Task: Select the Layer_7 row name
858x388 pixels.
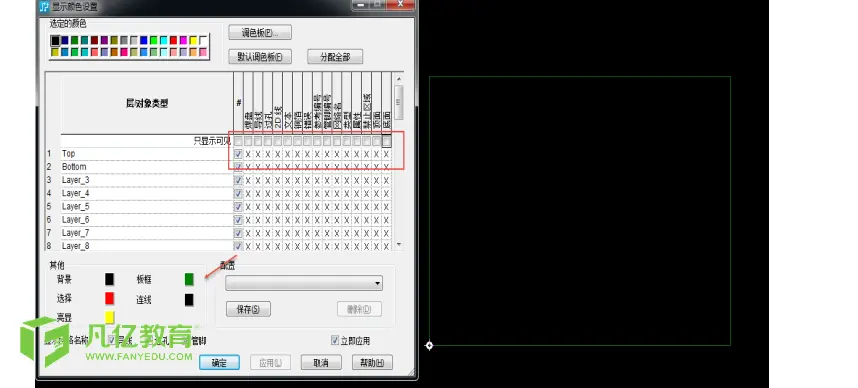Action: pos(76,233)
